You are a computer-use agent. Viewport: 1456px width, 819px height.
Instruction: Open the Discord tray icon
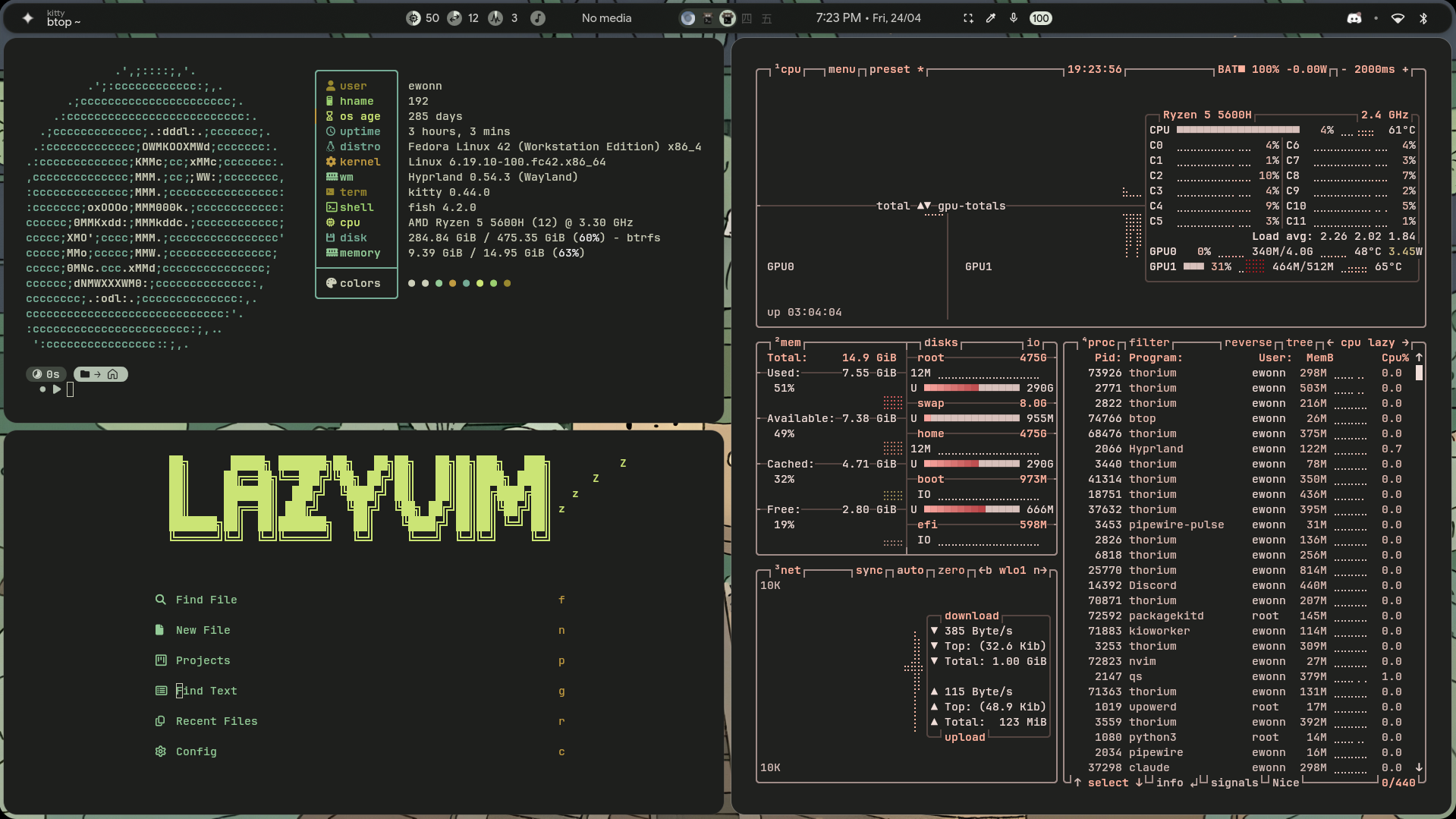pos(1354,18)
